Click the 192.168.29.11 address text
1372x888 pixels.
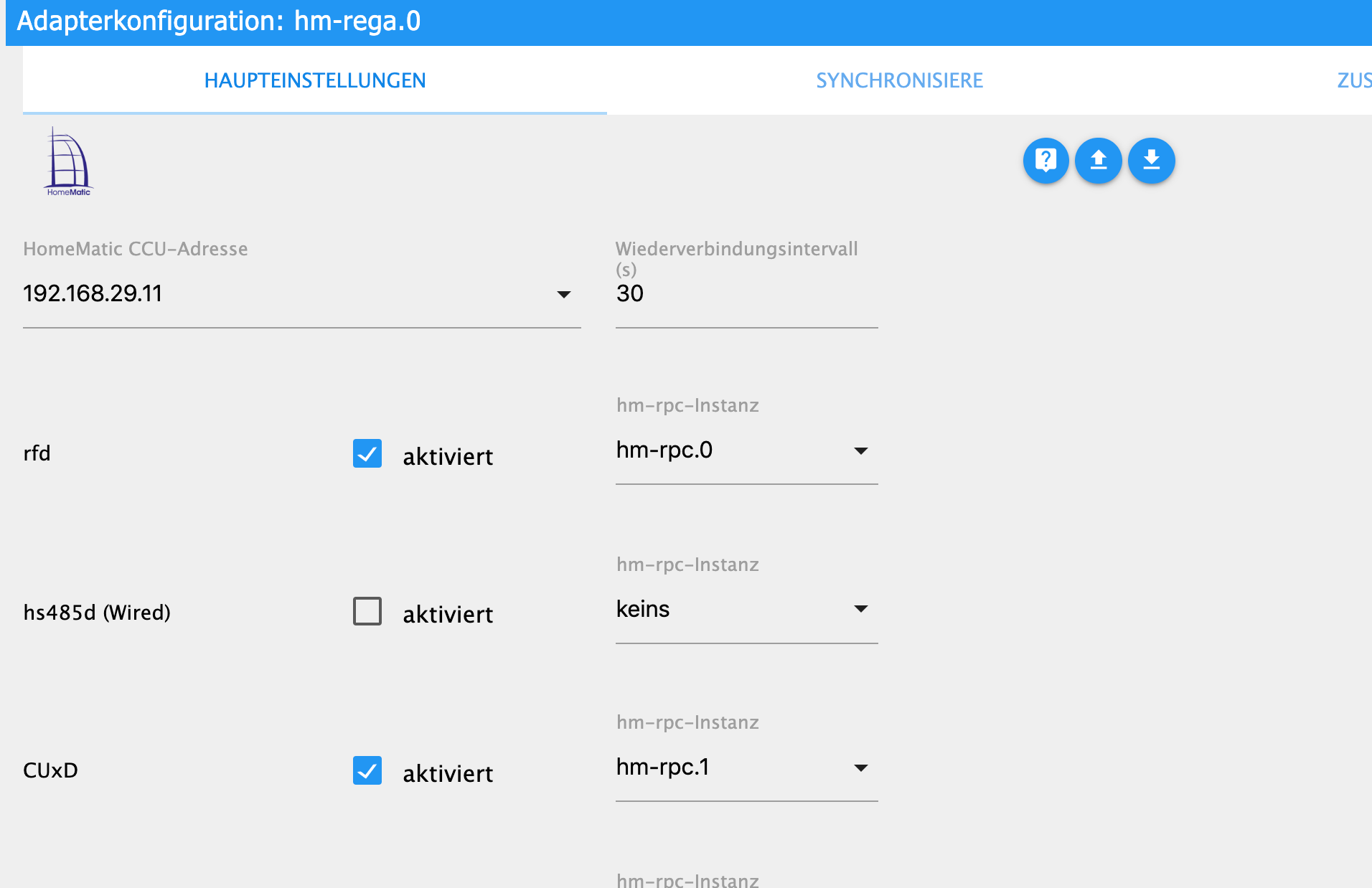pyautogui.click(x=93, y=293)
